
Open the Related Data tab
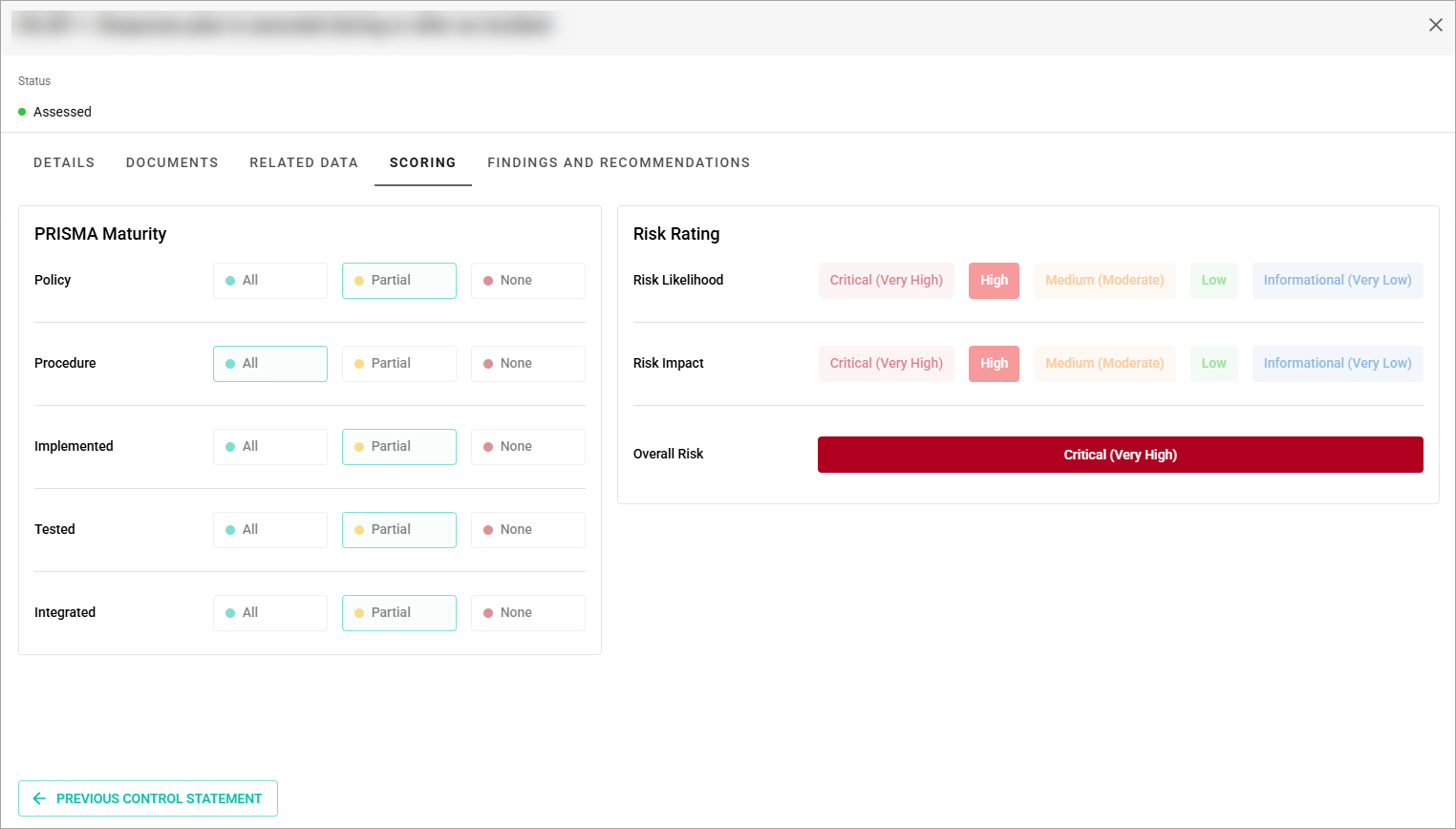point(304,162)
